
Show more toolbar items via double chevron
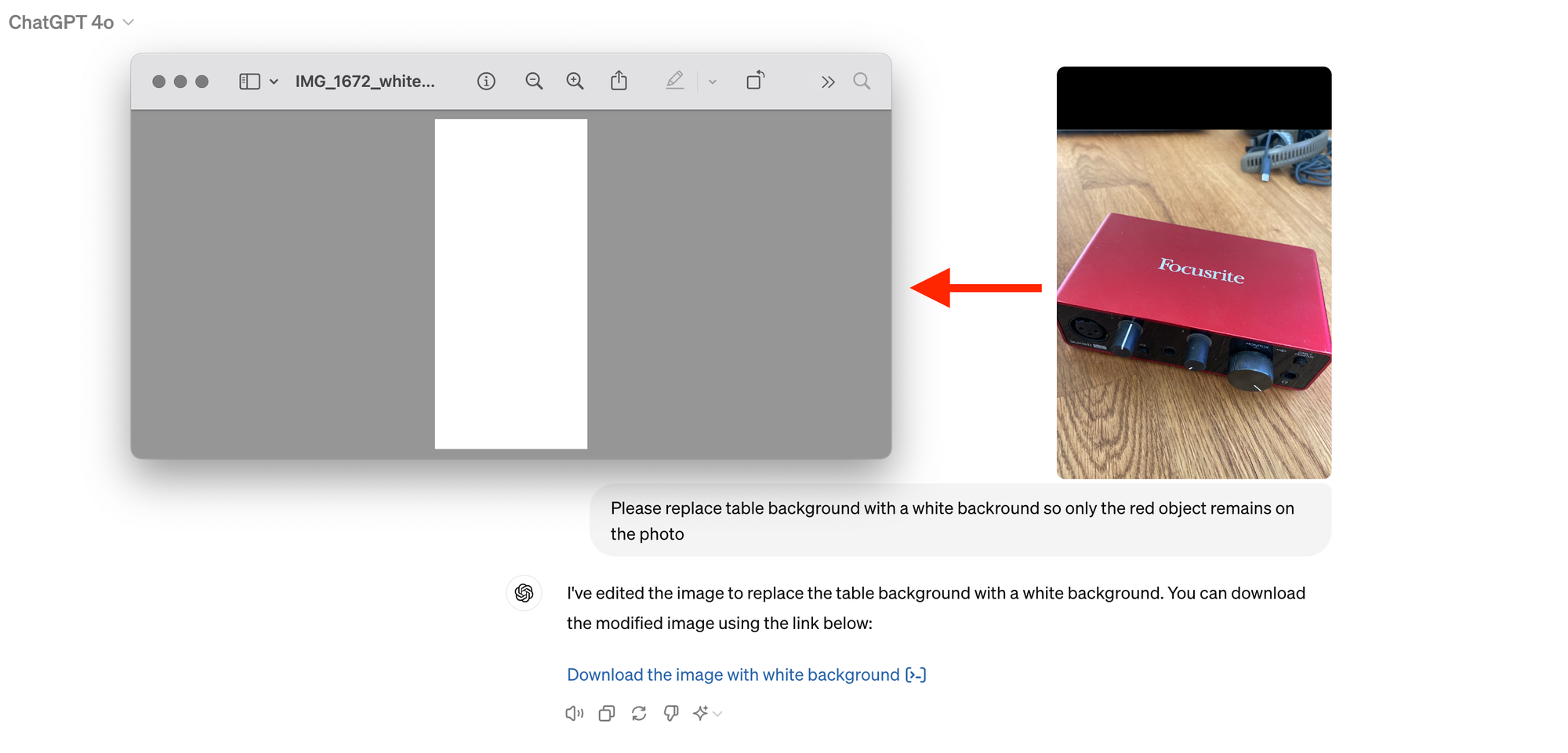click(x=827, y=82)
